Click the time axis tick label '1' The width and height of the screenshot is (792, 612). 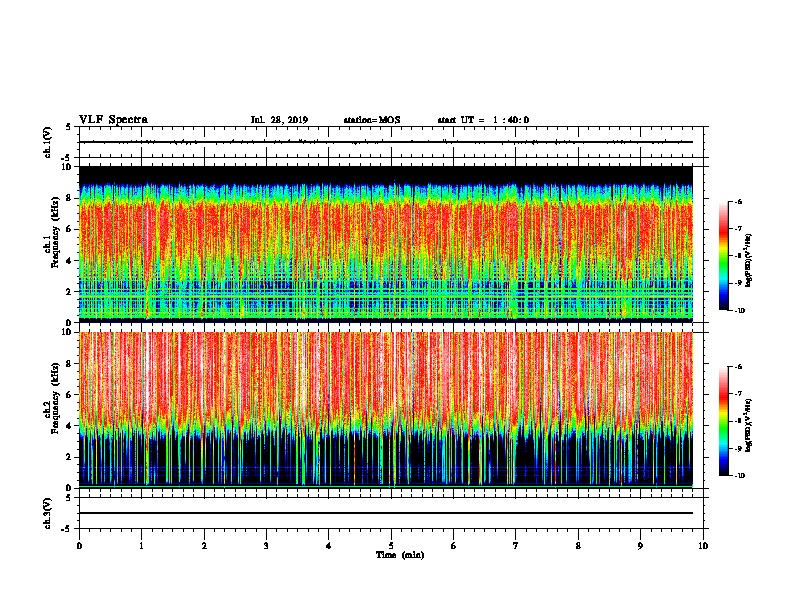[x=141, y=546]
